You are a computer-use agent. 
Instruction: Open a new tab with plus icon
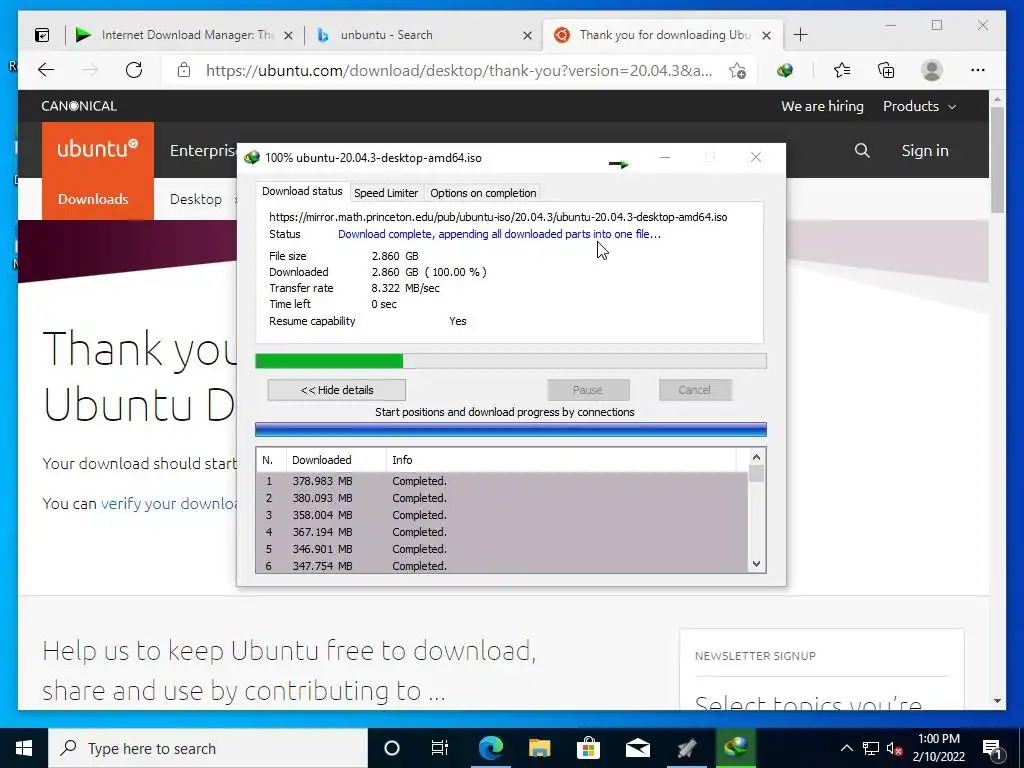pos(801,35)
